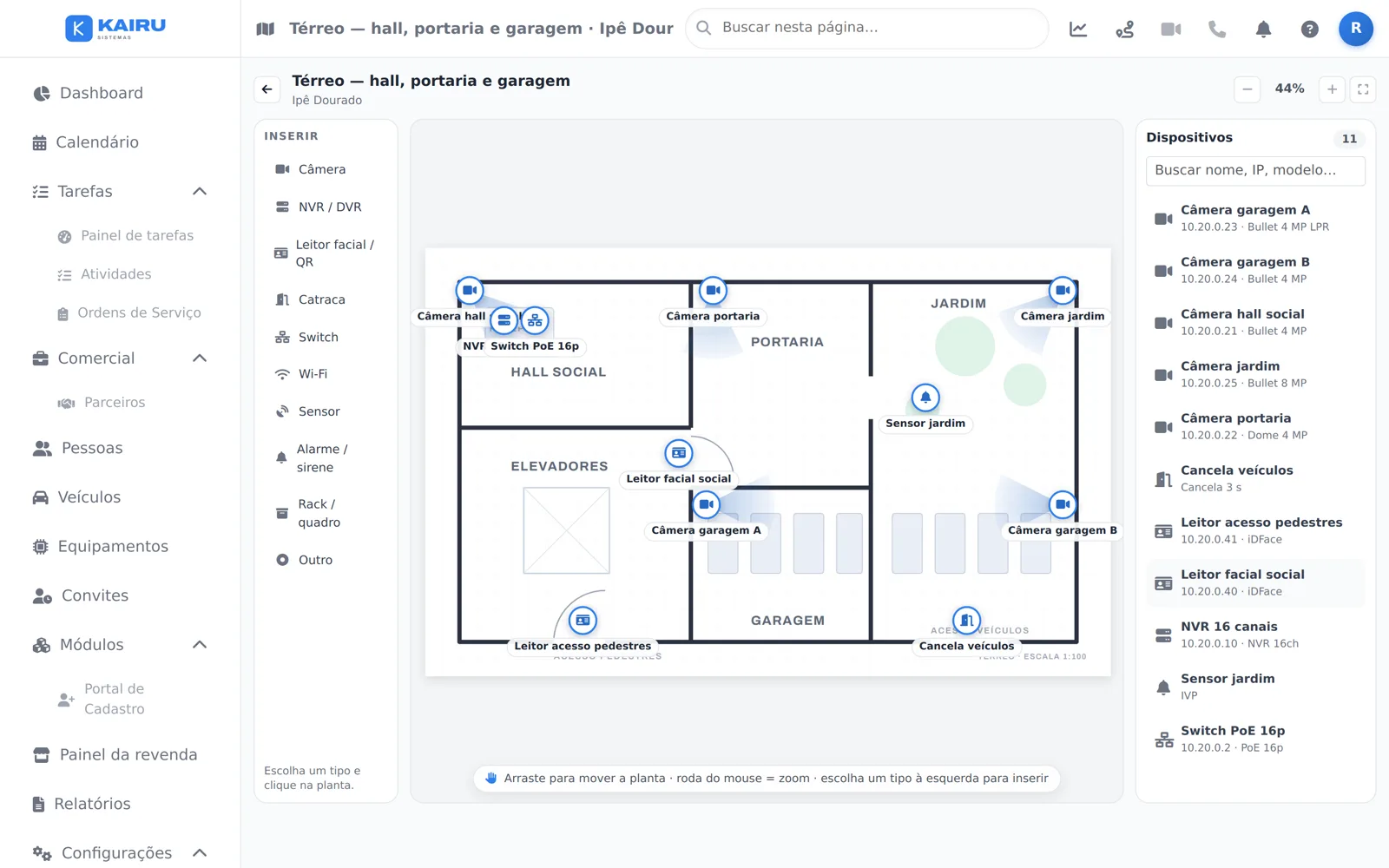Viewport: 1389px width, 868px height.
Task: Open the help question mark icon
Action: point(1309,29)
